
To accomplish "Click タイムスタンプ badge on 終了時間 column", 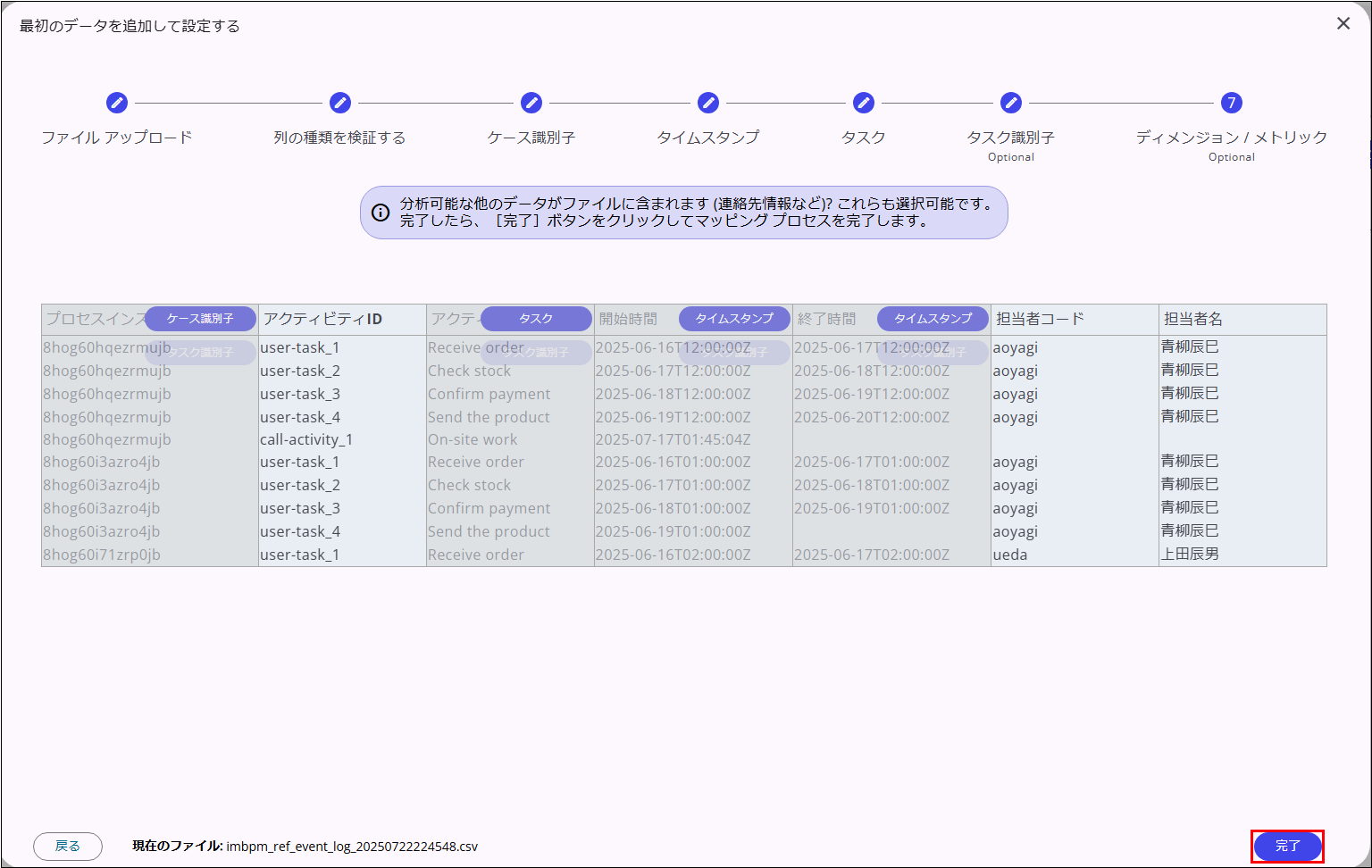I will (933, 319).
